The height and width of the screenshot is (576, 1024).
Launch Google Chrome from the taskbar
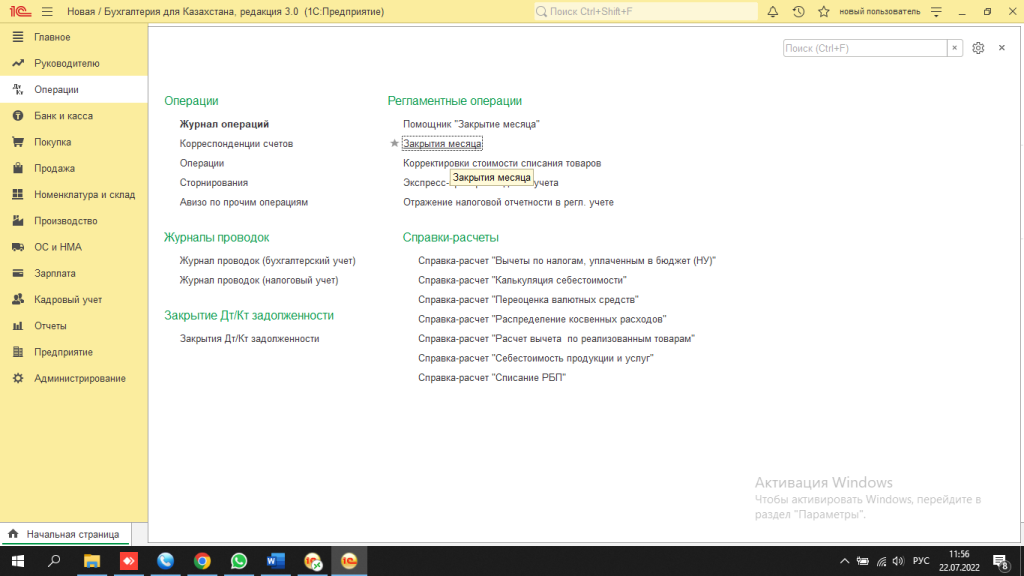click(x=202, y=561)
